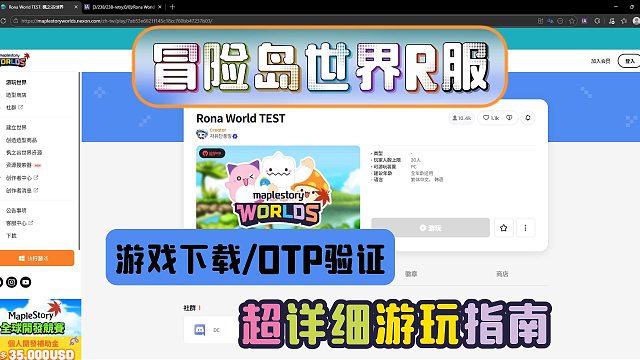Screen dimensions: 640x360
Task: Switch to the 商店 tab
Action: [502, 274]
